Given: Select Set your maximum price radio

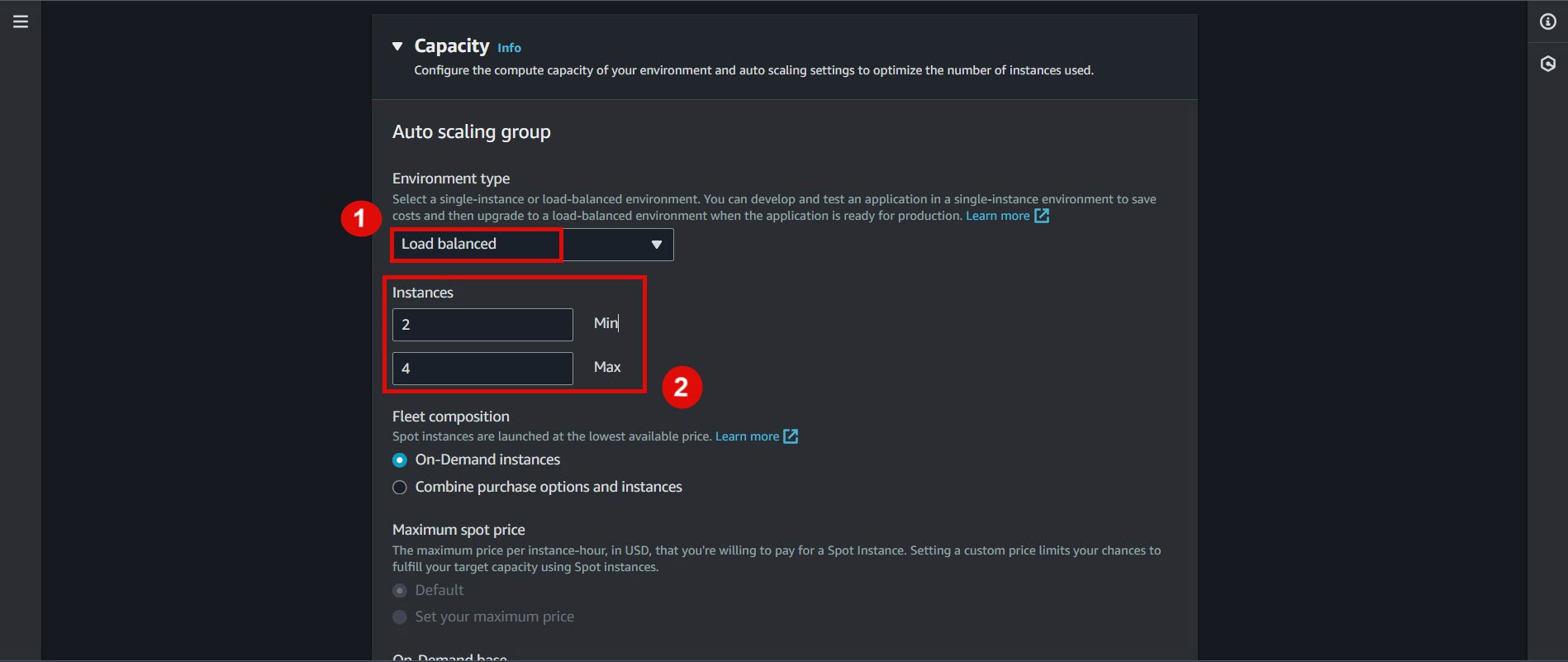Looking at the screenshot, I should 400,617.
